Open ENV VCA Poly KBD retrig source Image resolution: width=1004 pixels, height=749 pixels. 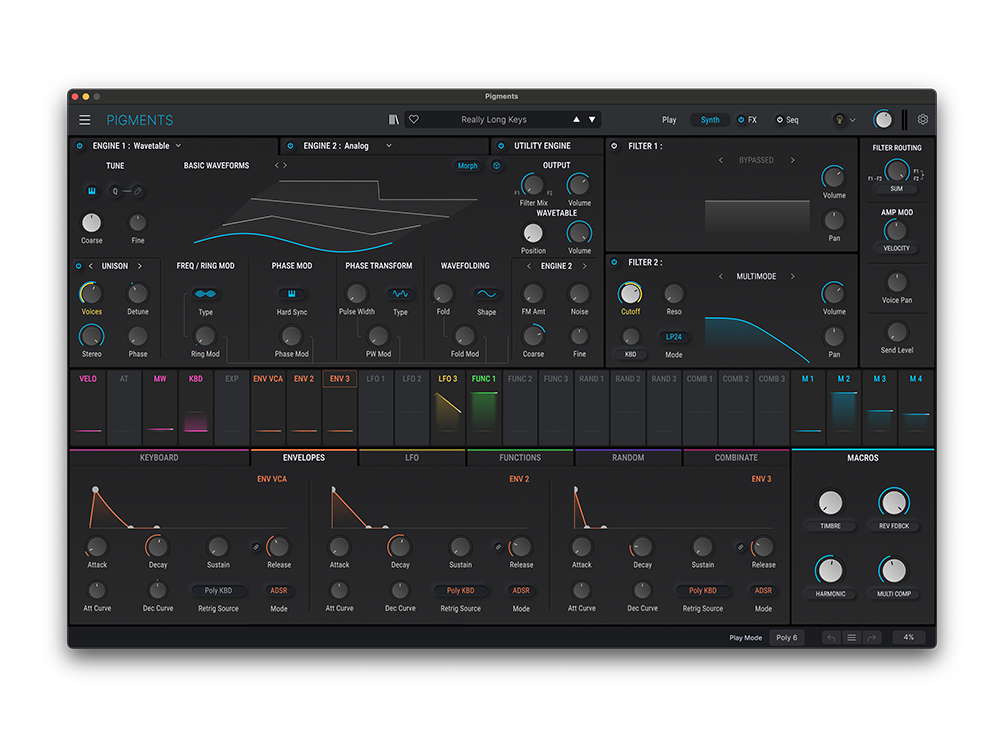point(218,590)
